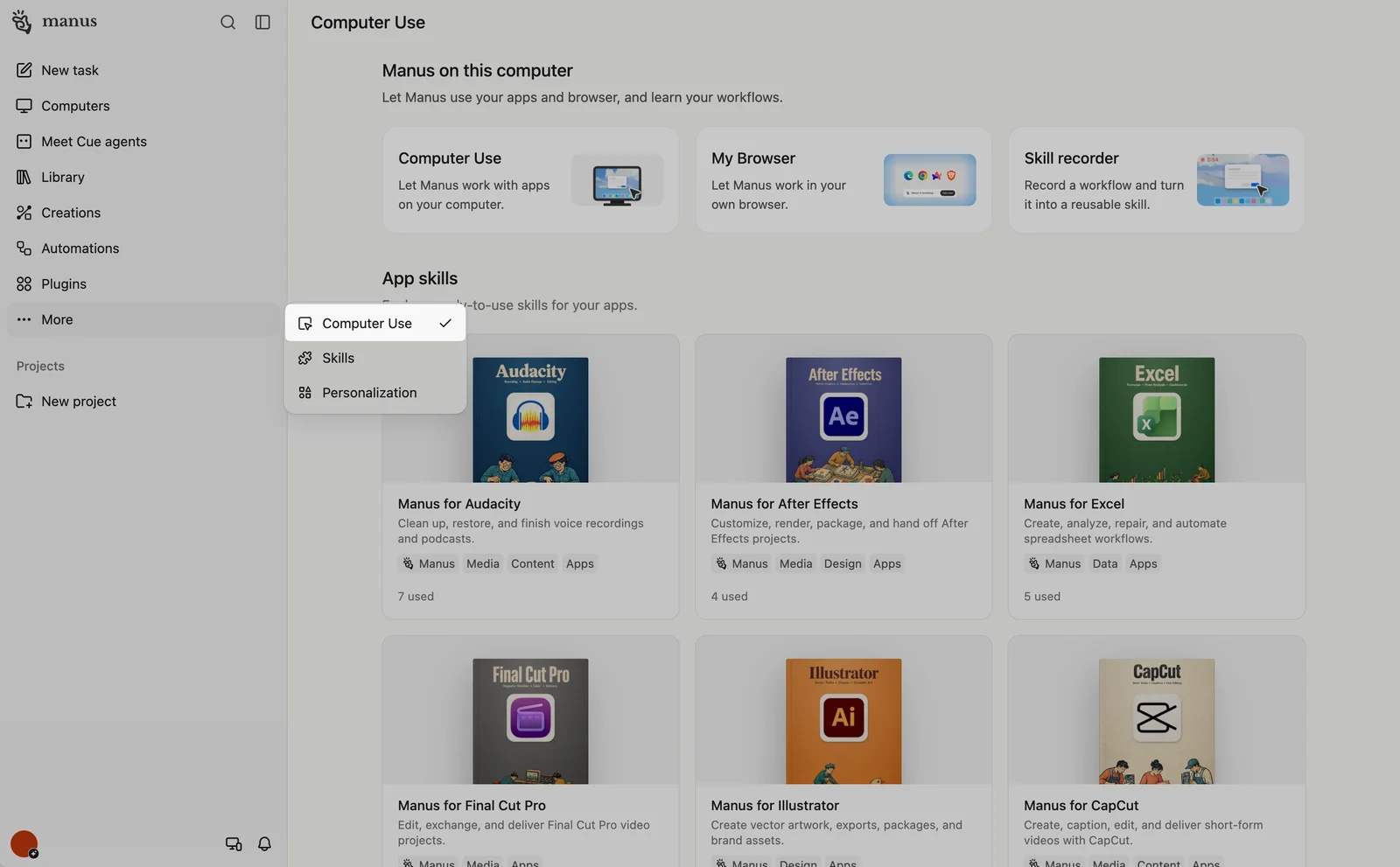Go to Computers in the sidebar
The image size is (1400, 867).
point(143,106)
